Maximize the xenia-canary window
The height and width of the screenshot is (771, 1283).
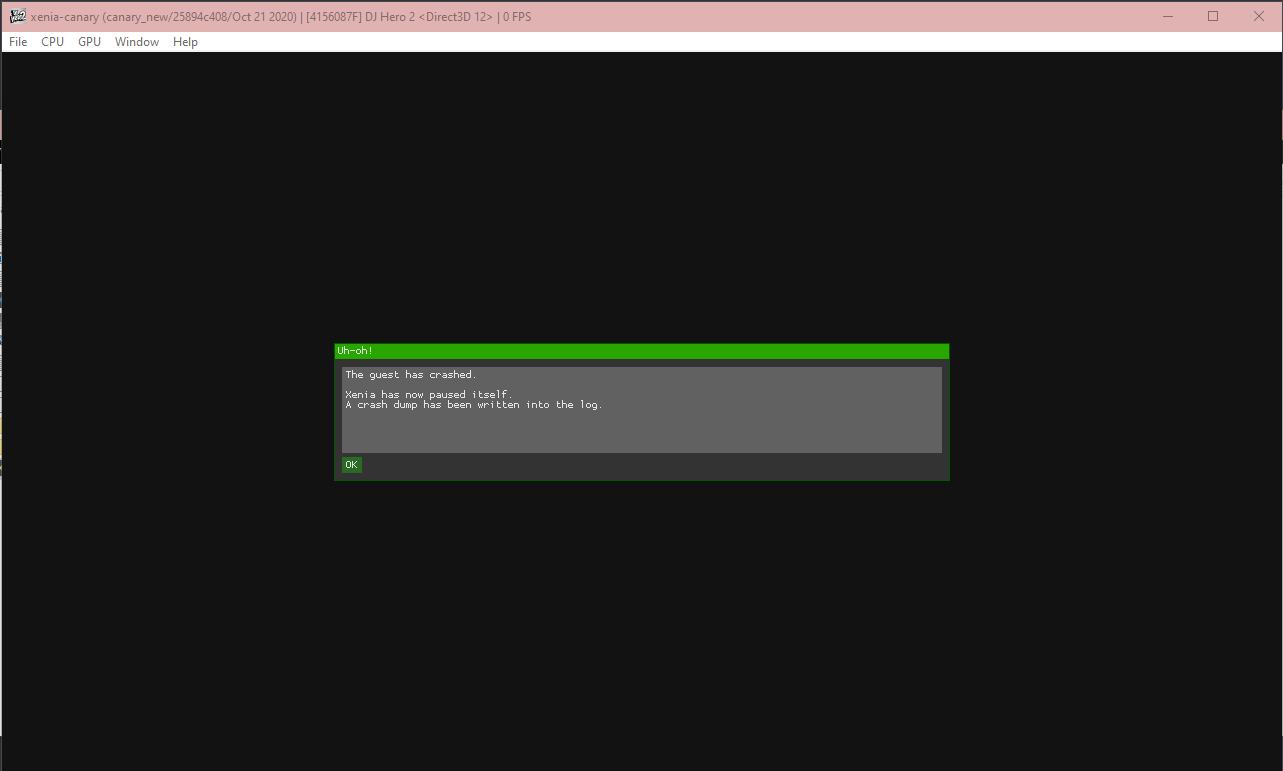tap(1213, 16)
